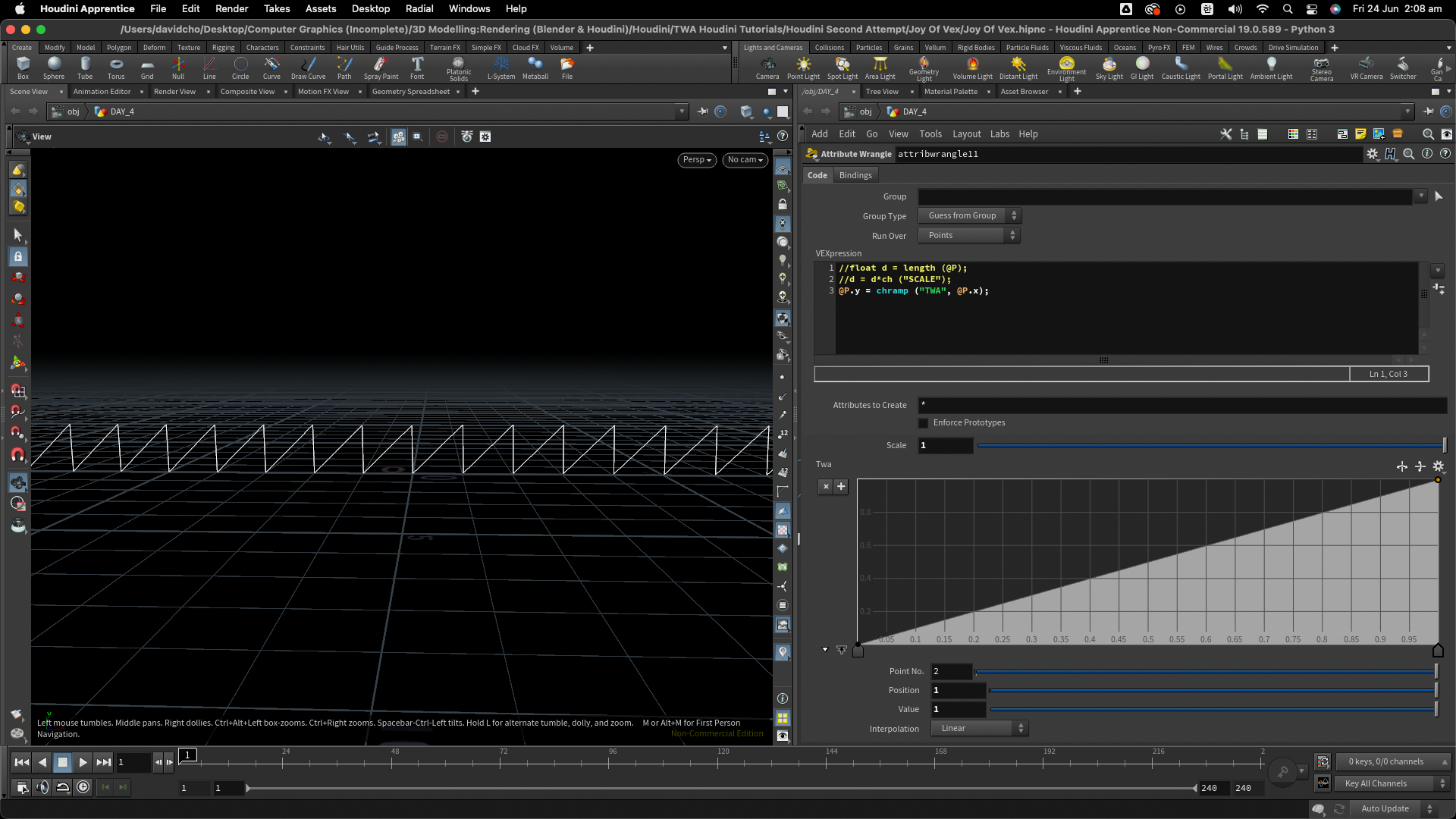Click the Torus shelf tool
Image resolution: width=1456 pixels, height=819 pixels.
pyautogui.click(x=116, y=67)
